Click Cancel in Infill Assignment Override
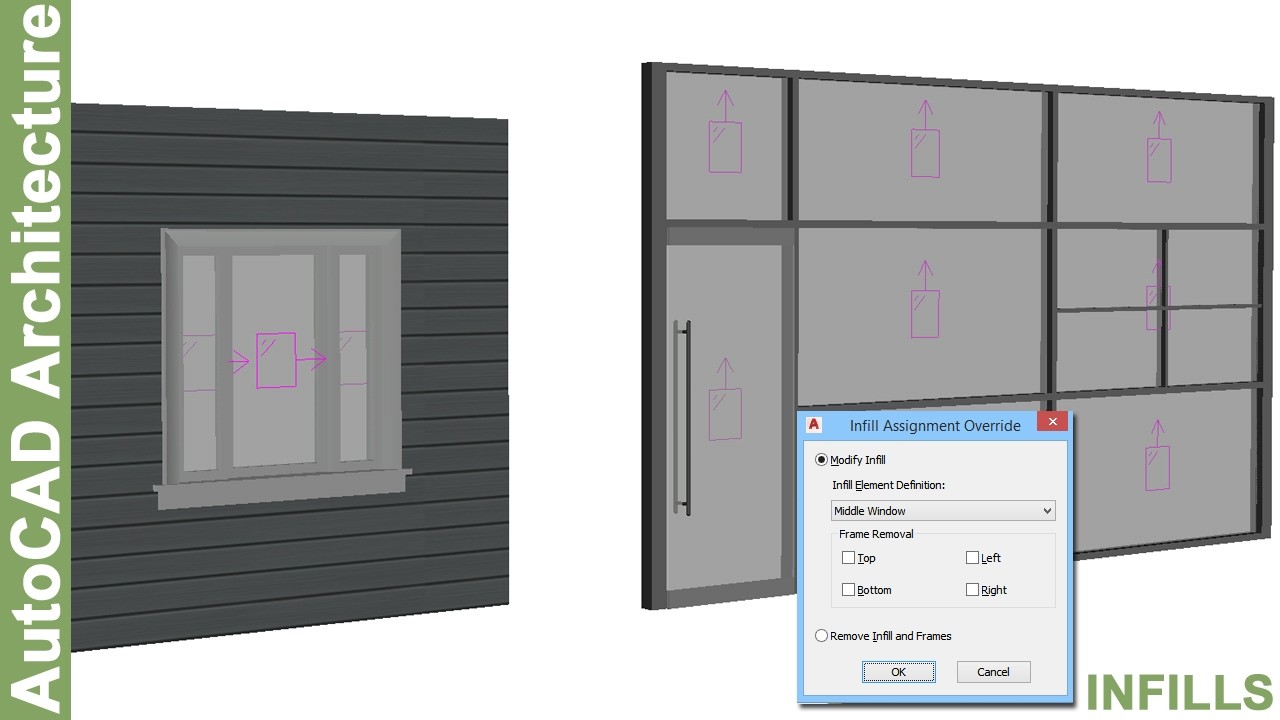Image resolution: width=1280 pixels, height=720 pixels. click(x=993, y=672)
